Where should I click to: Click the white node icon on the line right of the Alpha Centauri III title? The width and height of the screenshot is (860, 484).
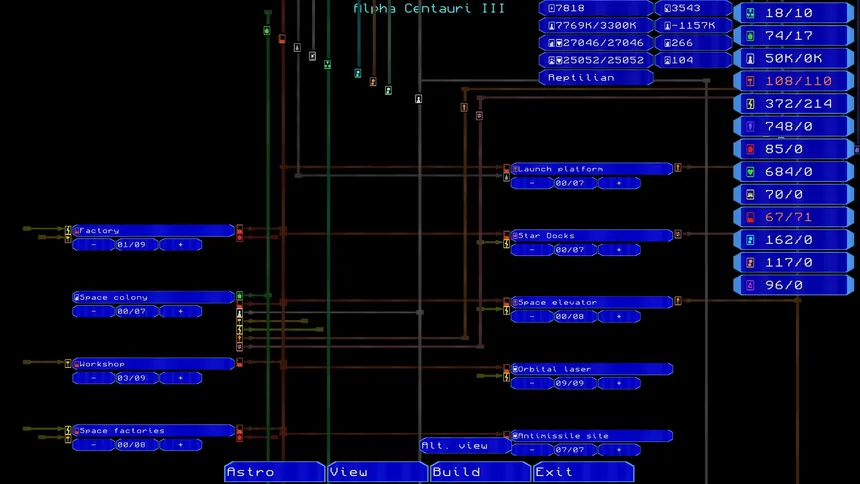418,99
